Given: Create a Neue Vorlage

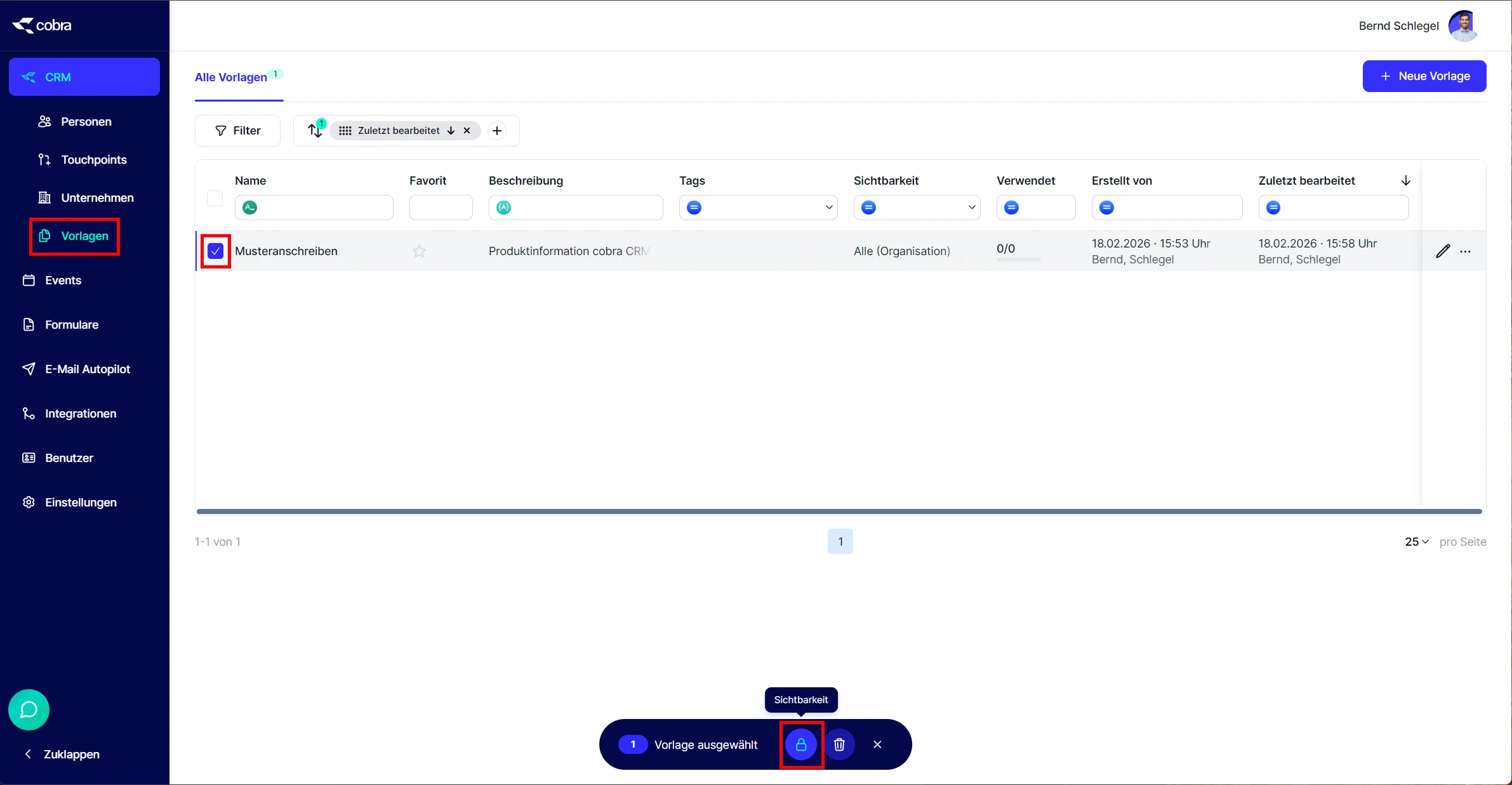Looking at the screenshot, I should 1424,76.
